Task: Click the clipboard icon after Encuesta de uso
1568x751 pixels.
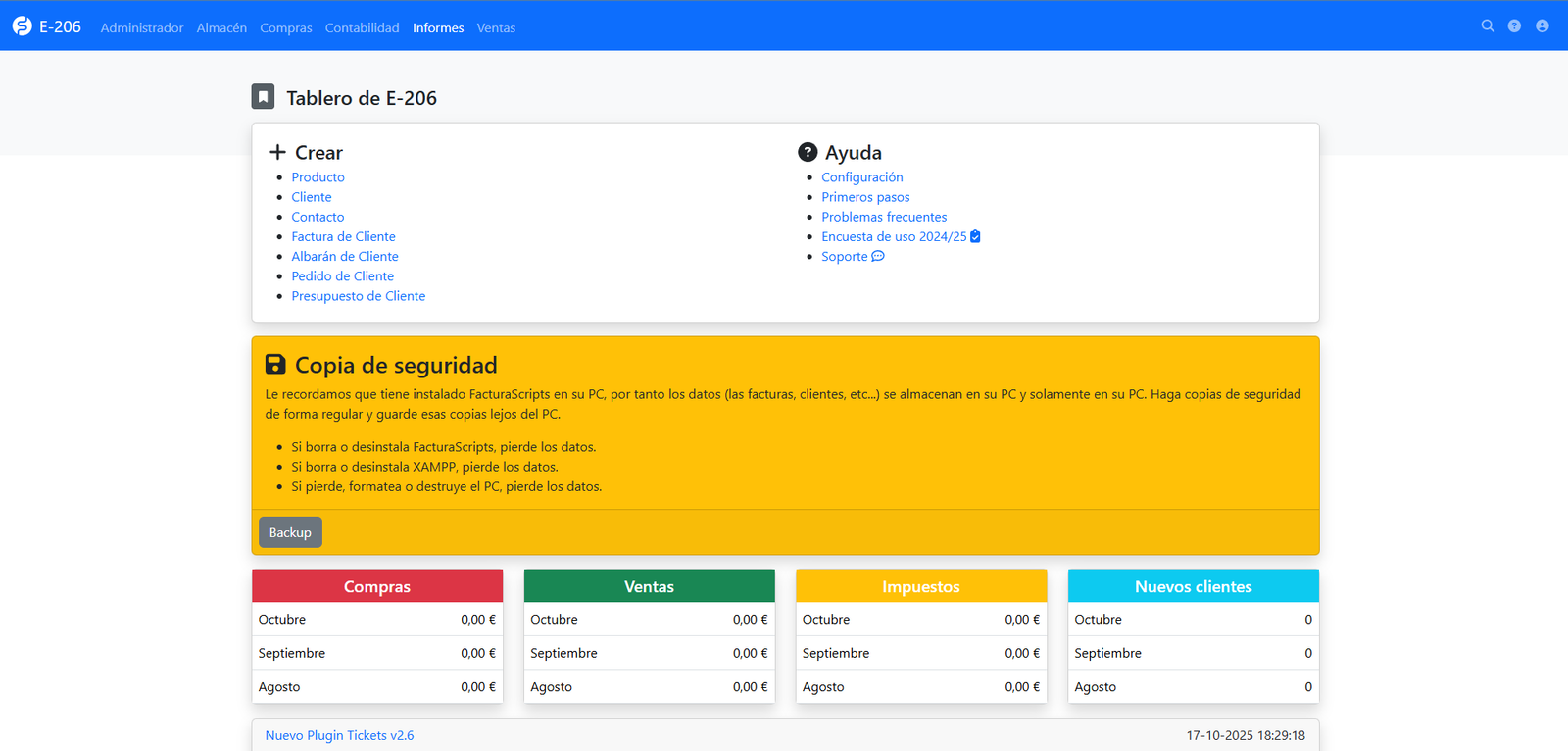Action: coord(975,236)
